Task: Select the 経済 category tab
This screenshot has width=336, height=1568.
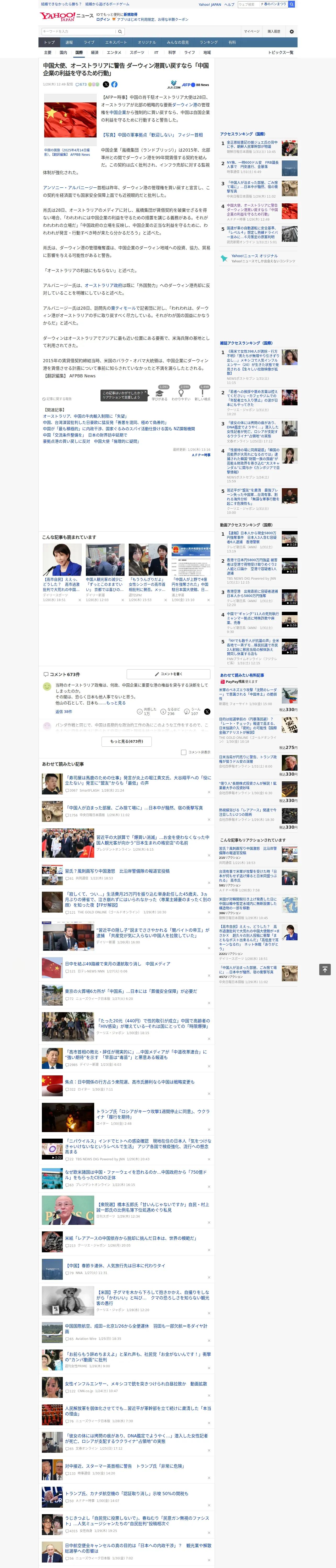Action: coord(94,52)
